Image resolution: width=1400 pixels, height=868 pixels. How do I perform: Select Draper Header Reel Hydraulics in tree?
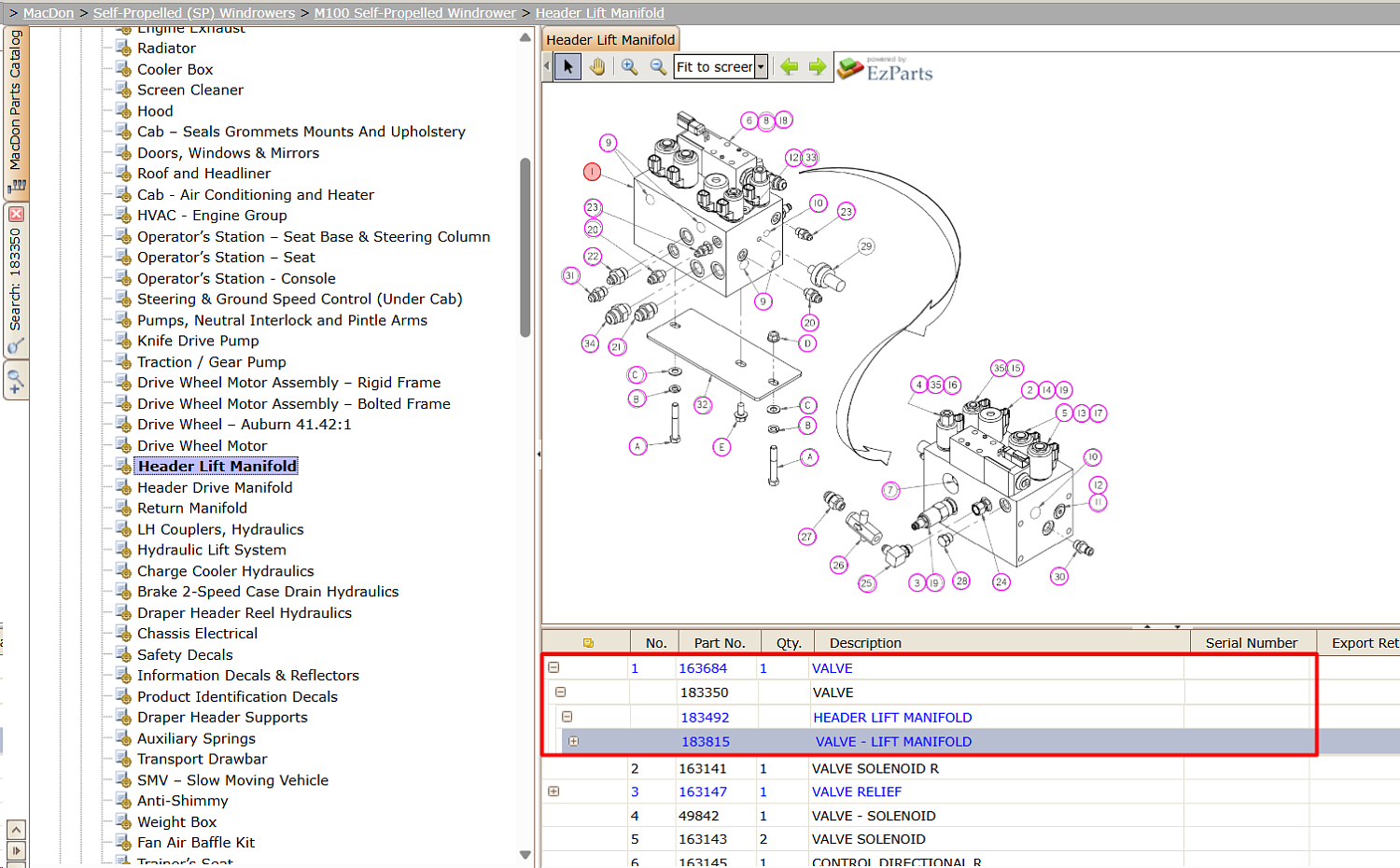coord(245,613)
